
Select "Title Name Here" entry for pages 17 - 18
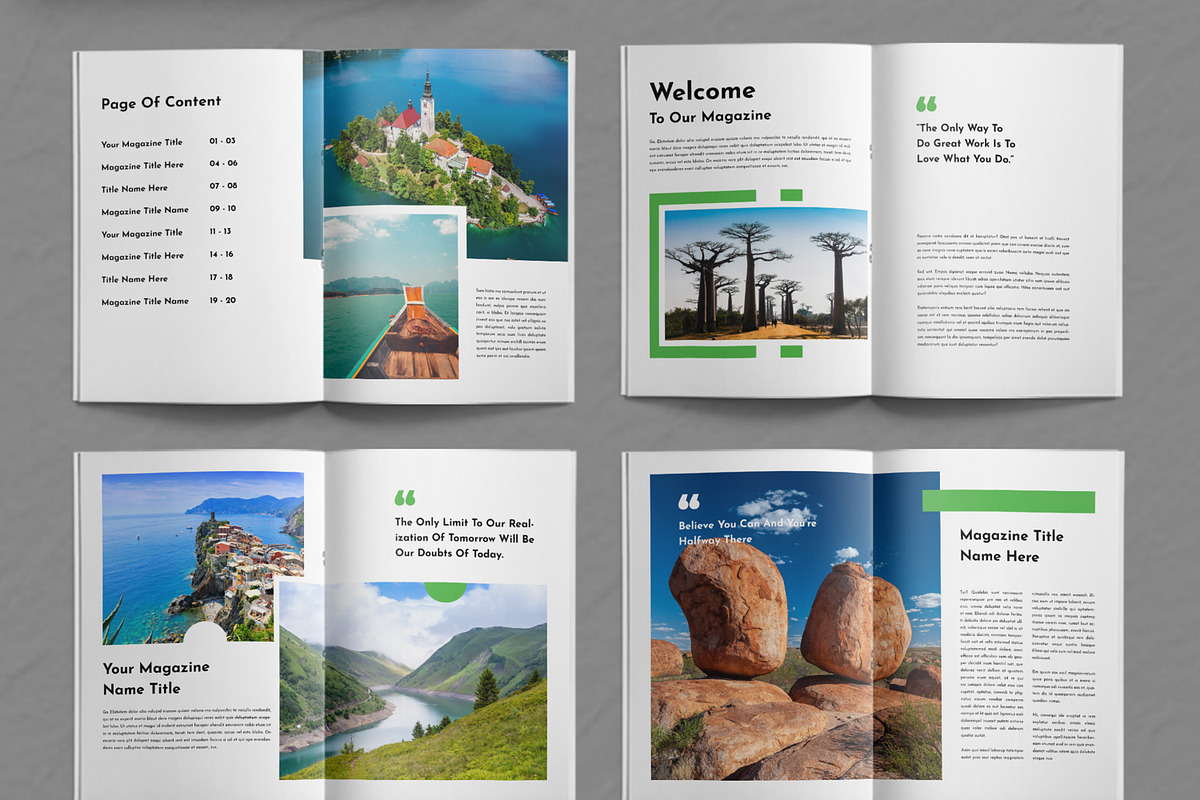point(134,279)
